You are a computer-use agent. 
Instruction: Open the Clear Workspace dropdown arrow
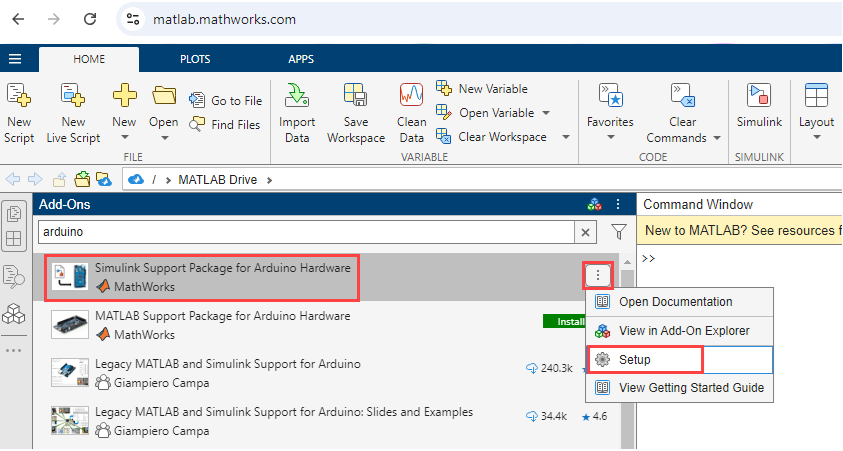pyautogui.click(x=565, y=137)
